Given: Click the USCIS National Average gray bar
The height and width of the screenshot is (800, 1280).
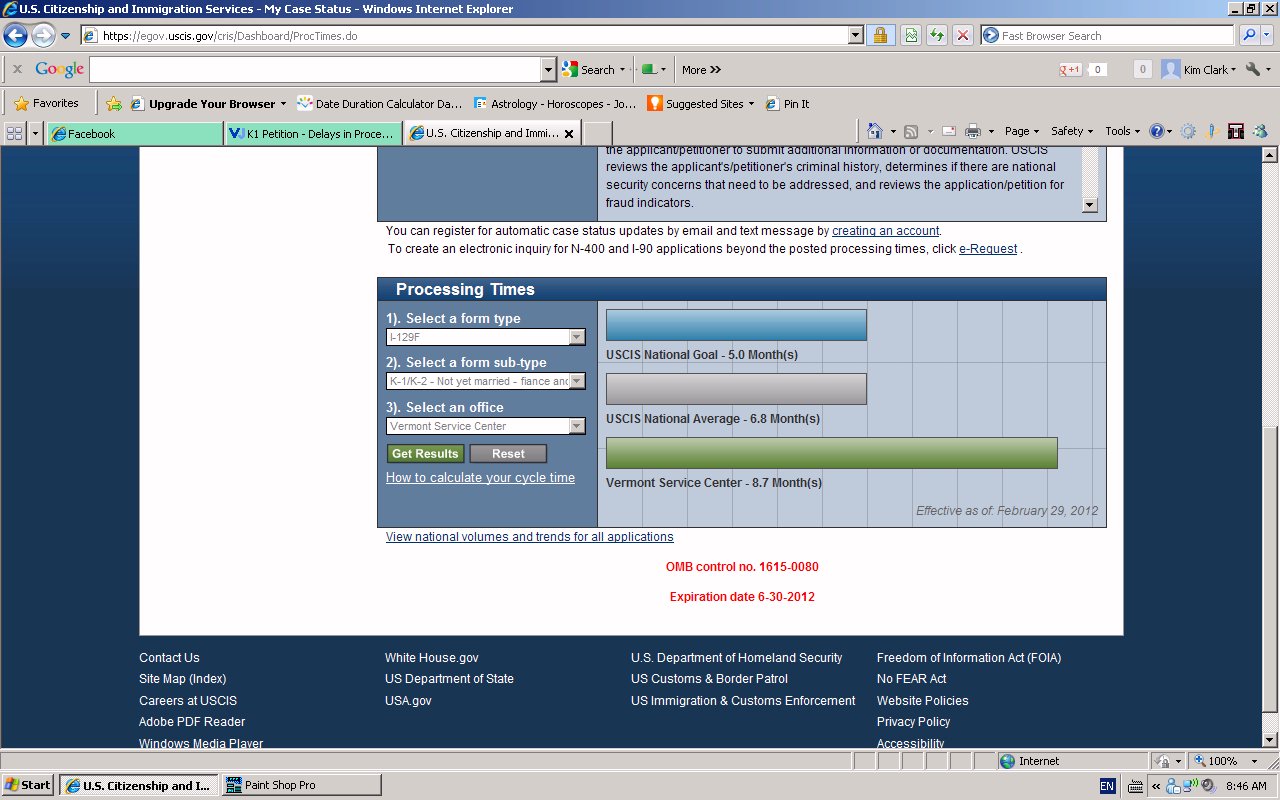Looking at the screenshot, I should pyautogui.click(x=736, y=389).
